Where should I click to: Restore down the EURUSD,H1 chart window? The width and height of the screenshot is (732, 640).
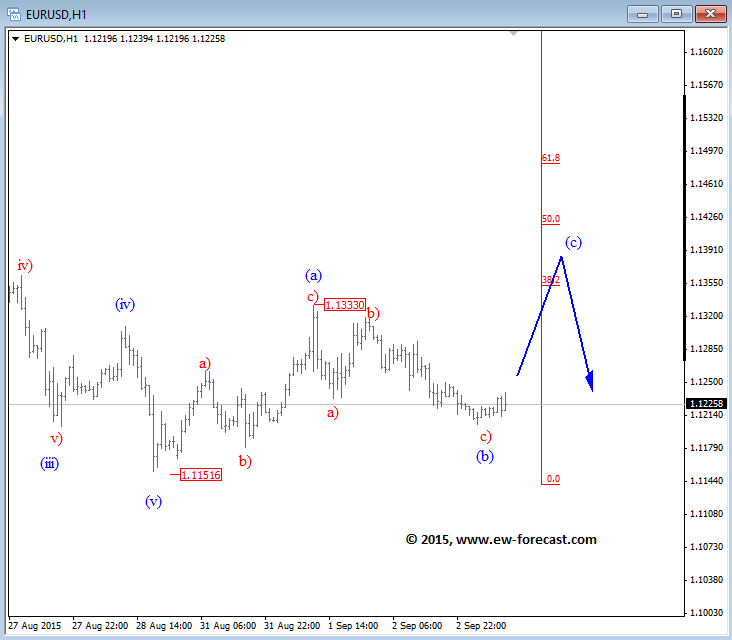[675, 13]
